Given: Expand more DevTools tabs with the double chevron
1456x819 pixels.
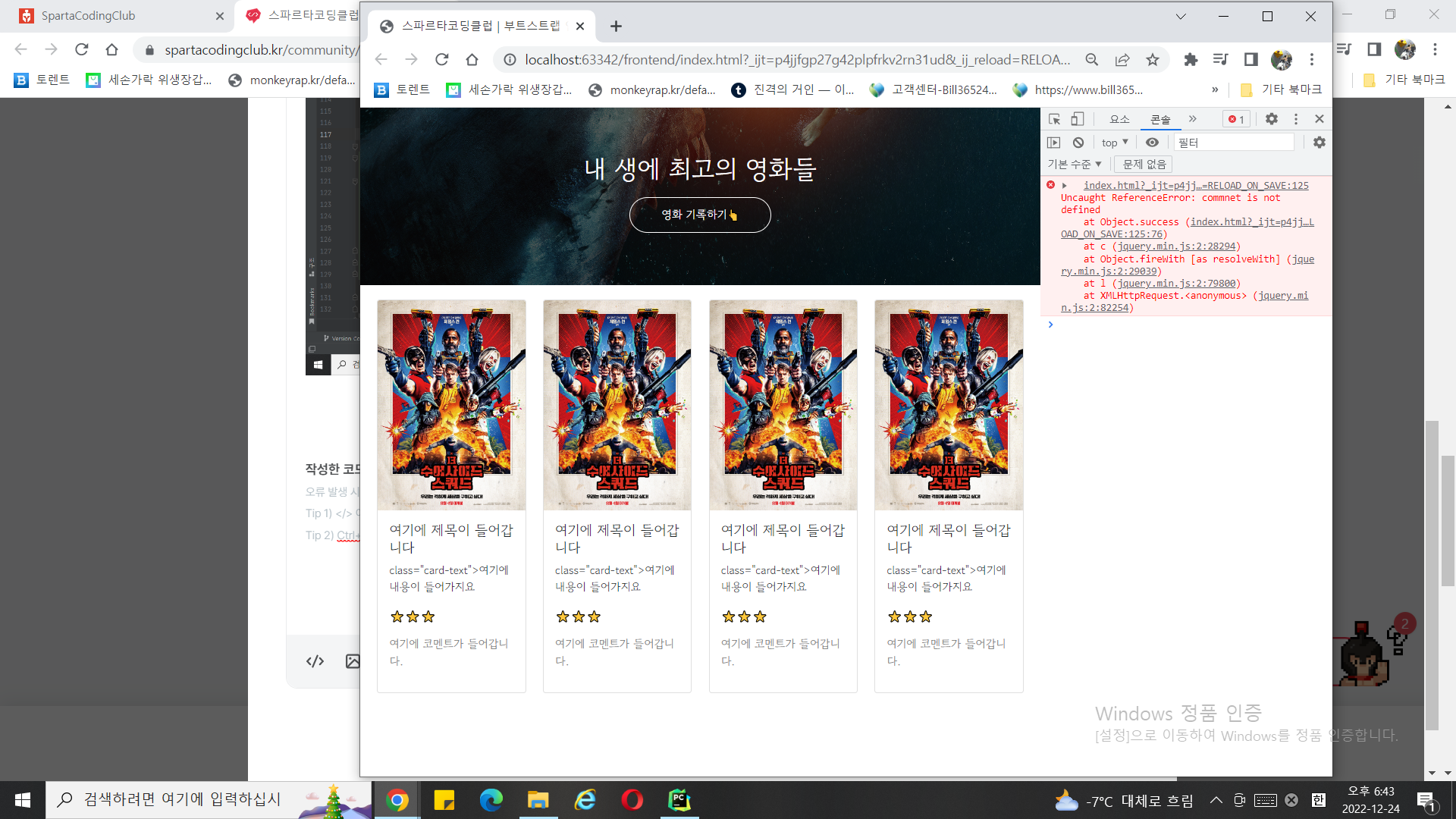Looking at the screenshot, I should pyautogui.click(x=1193, y=119).
